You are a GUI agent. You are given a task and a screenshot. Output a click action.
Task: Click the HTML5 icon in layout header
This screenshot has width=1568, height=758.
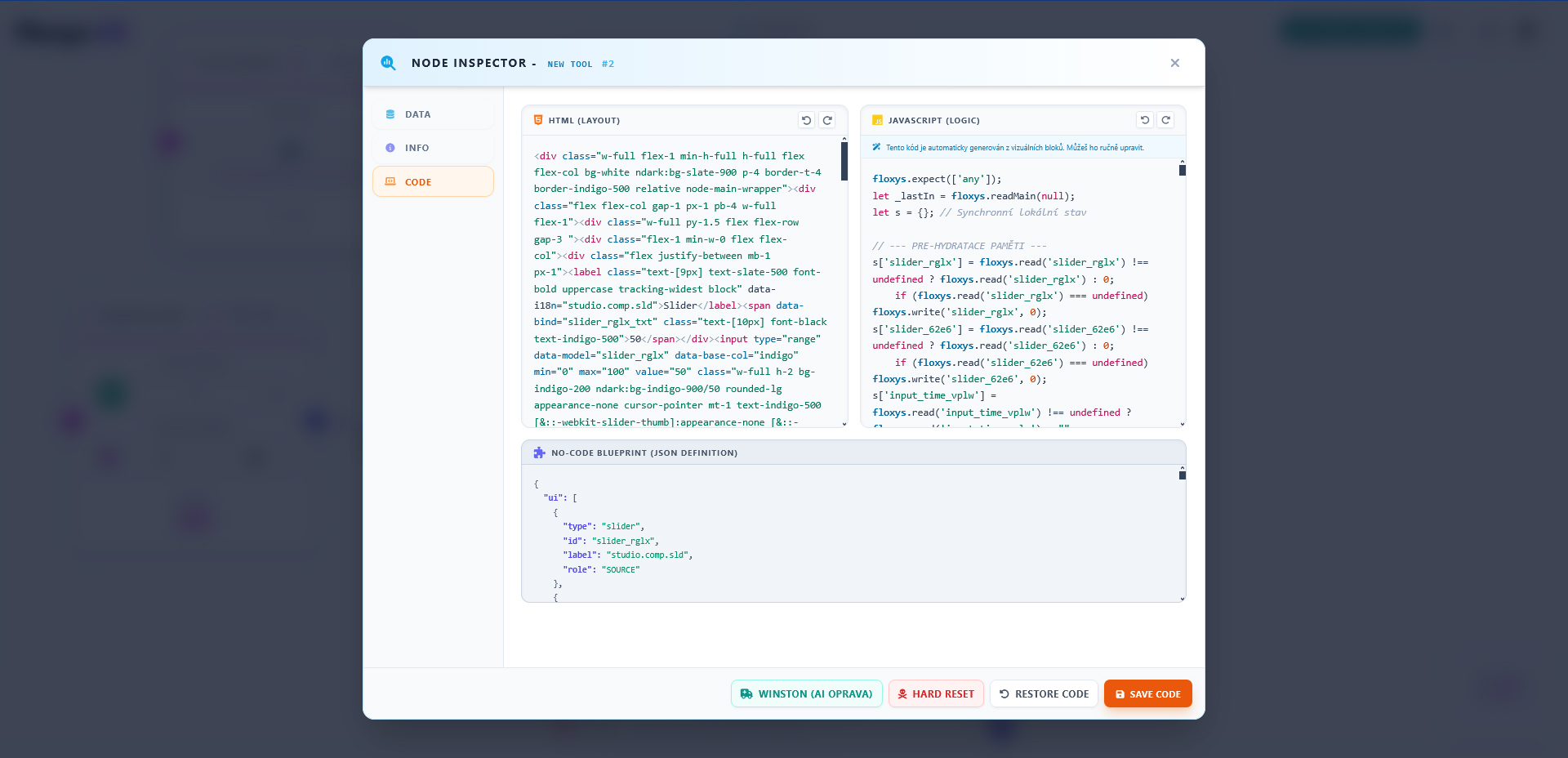point(538,120)
